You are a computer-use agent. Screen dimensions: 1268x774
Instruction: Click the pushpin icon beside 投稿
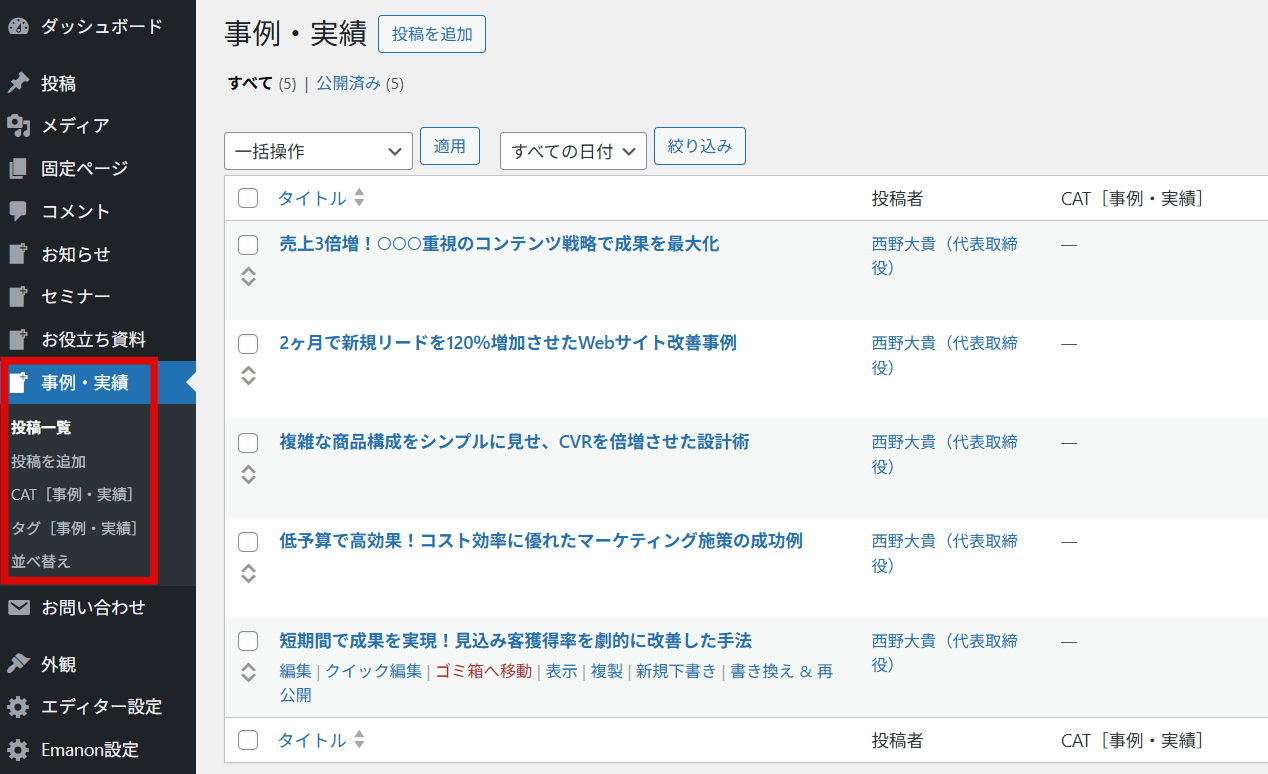[x=18, y=83]
